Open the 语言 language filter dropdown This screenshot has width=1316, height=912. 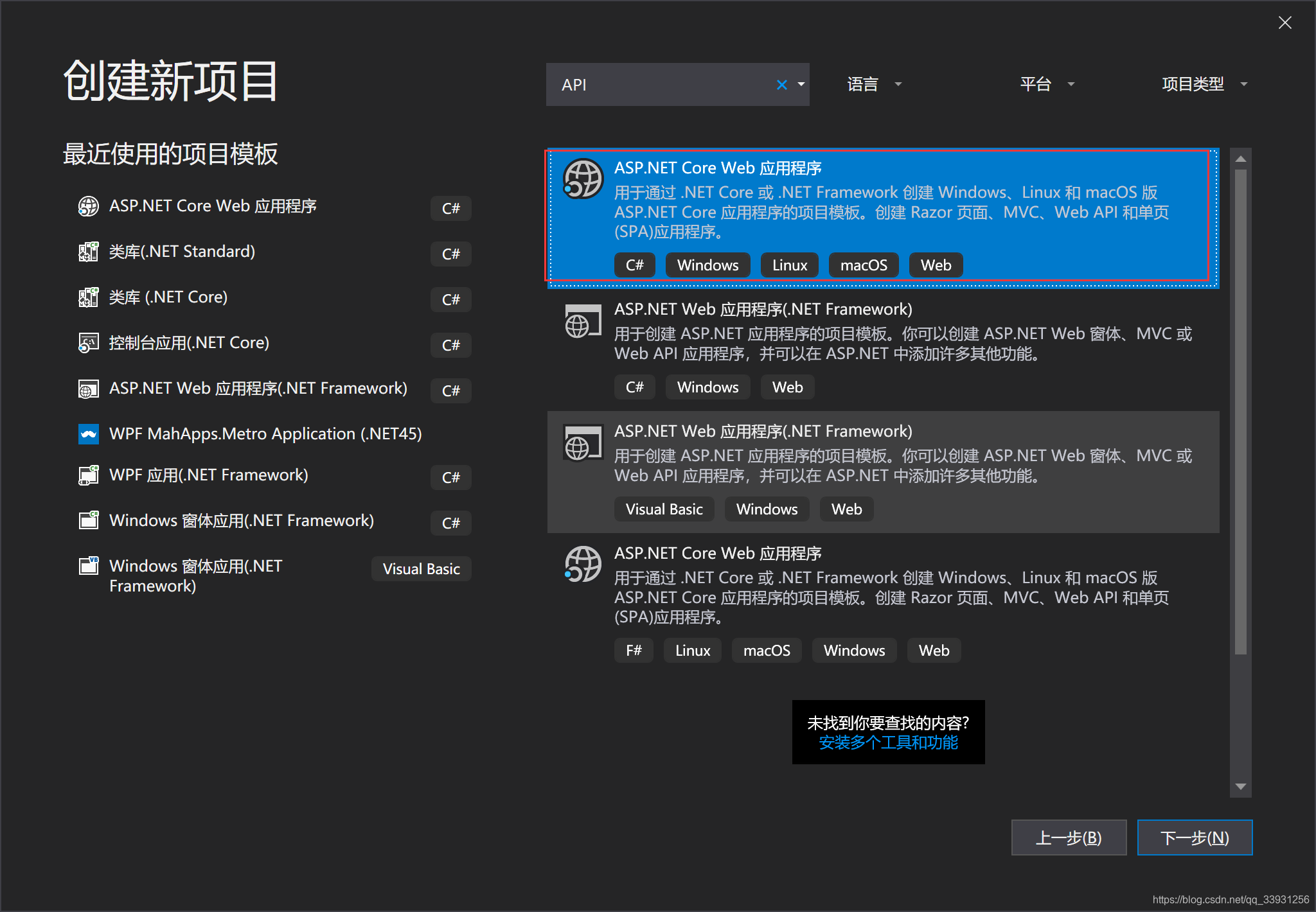pyautogui.click(x=874, y=84)
